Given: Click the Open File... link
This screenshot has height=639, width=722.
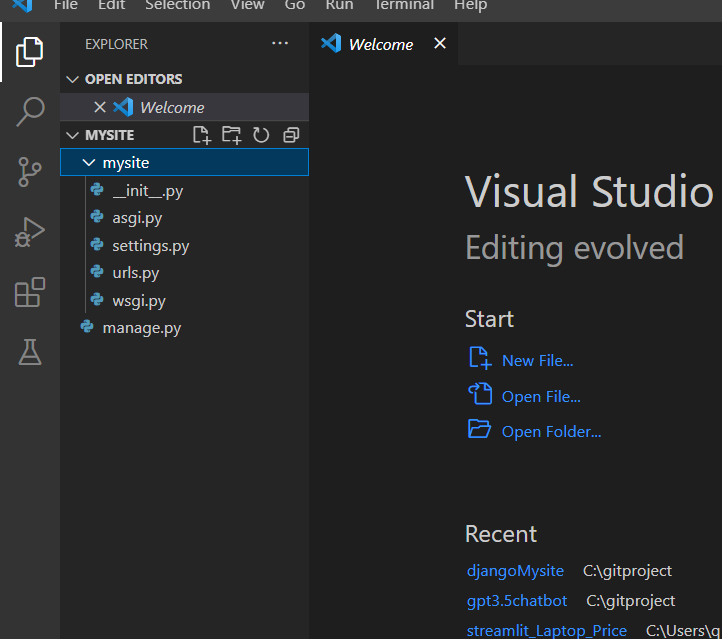Looking at the screenshot, I should tap(541, 396).
